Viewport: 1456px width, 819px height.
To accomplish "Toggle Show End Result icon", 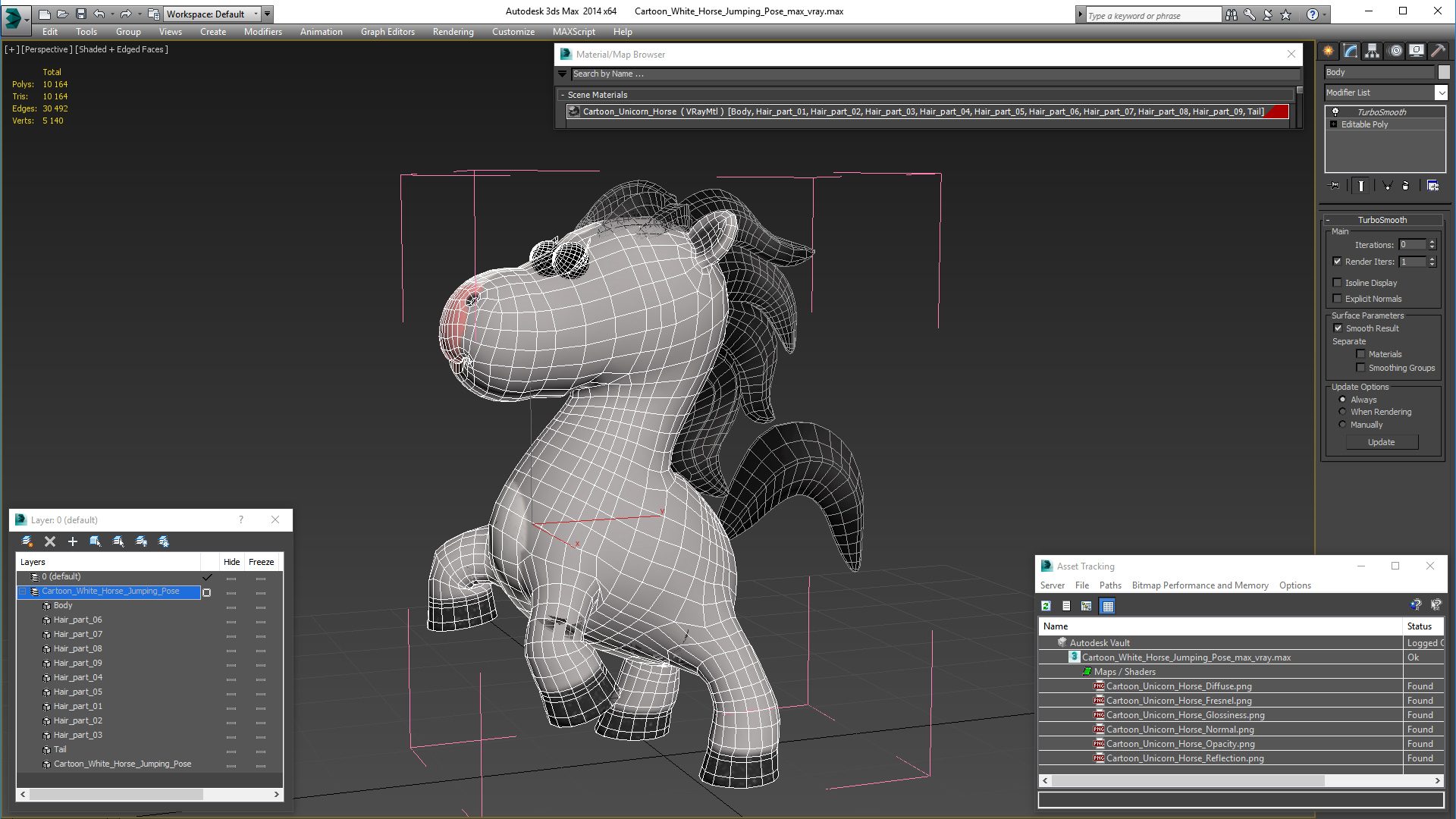I will pos(1361,186).
